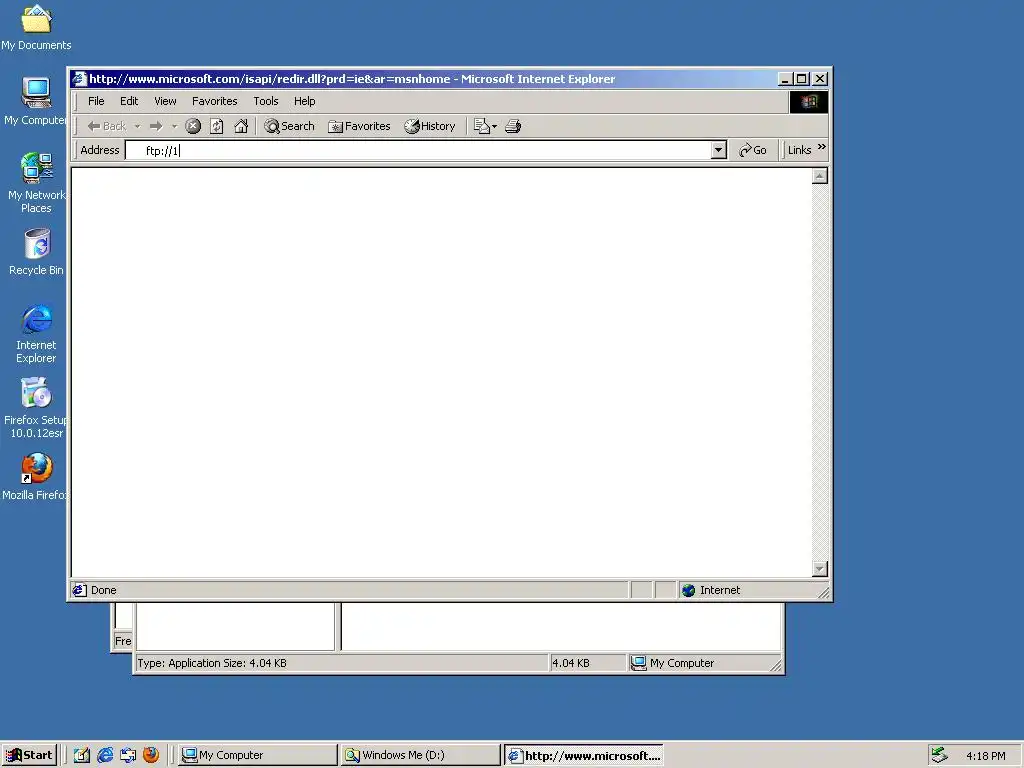Select the My Computer desktop icon
The image size is (1024, 768).
(x=36, y=102)
